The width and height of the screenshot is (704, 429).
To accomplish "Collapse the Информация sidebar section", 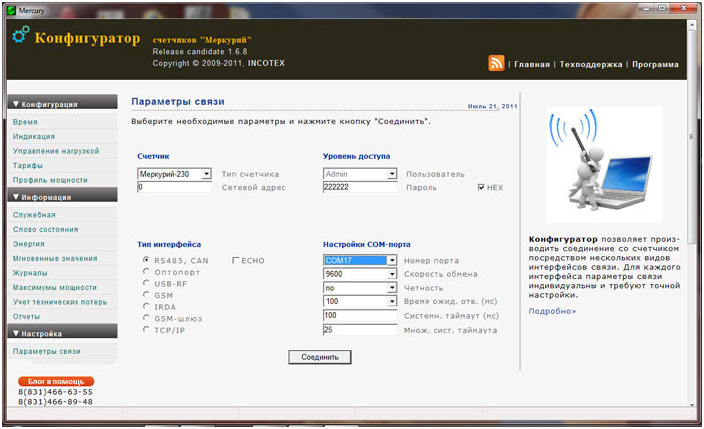I will pyautogui.click(x=62, y=196).
